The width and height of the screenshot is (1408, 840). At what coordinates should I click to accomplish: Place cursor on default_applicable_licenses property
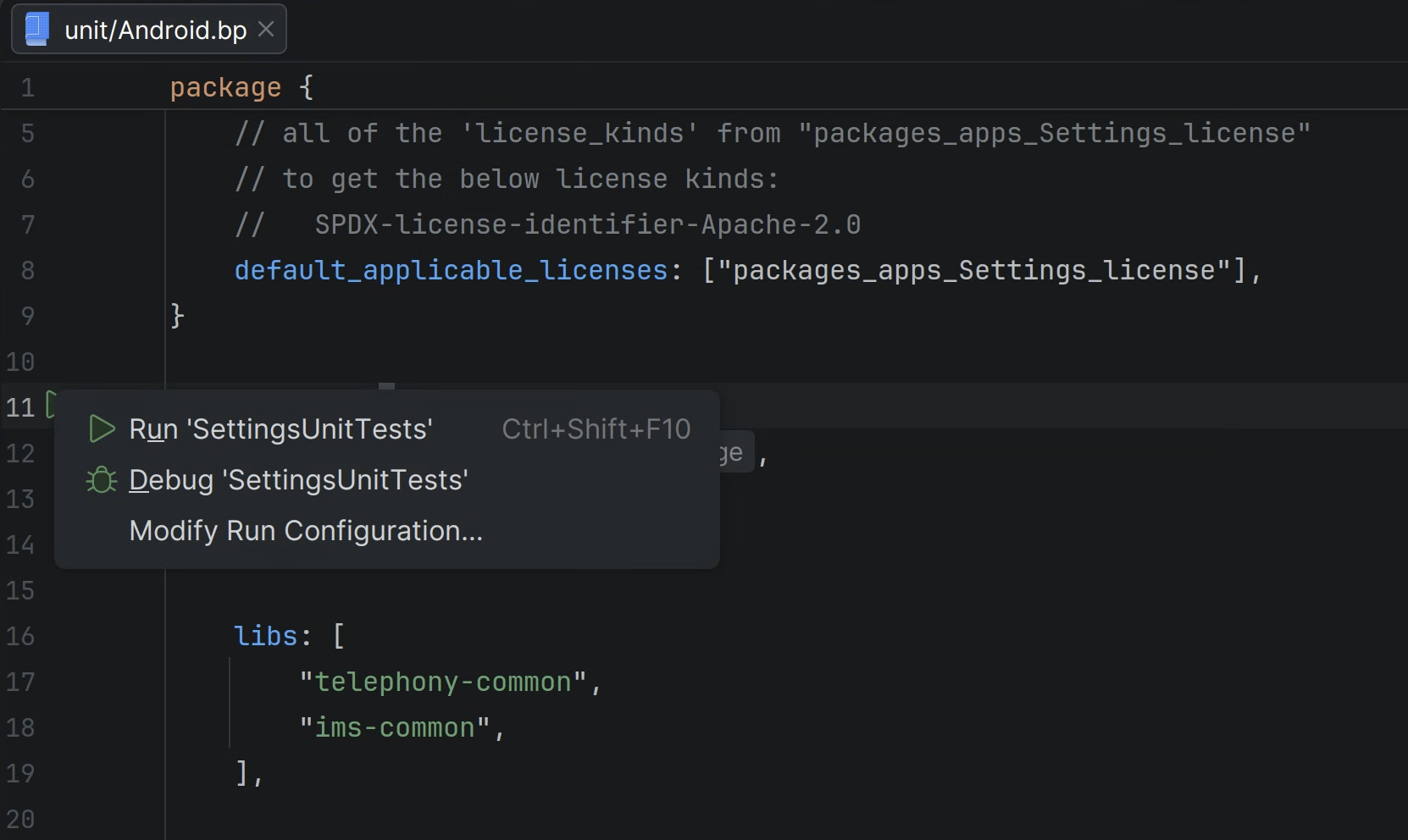451,270
